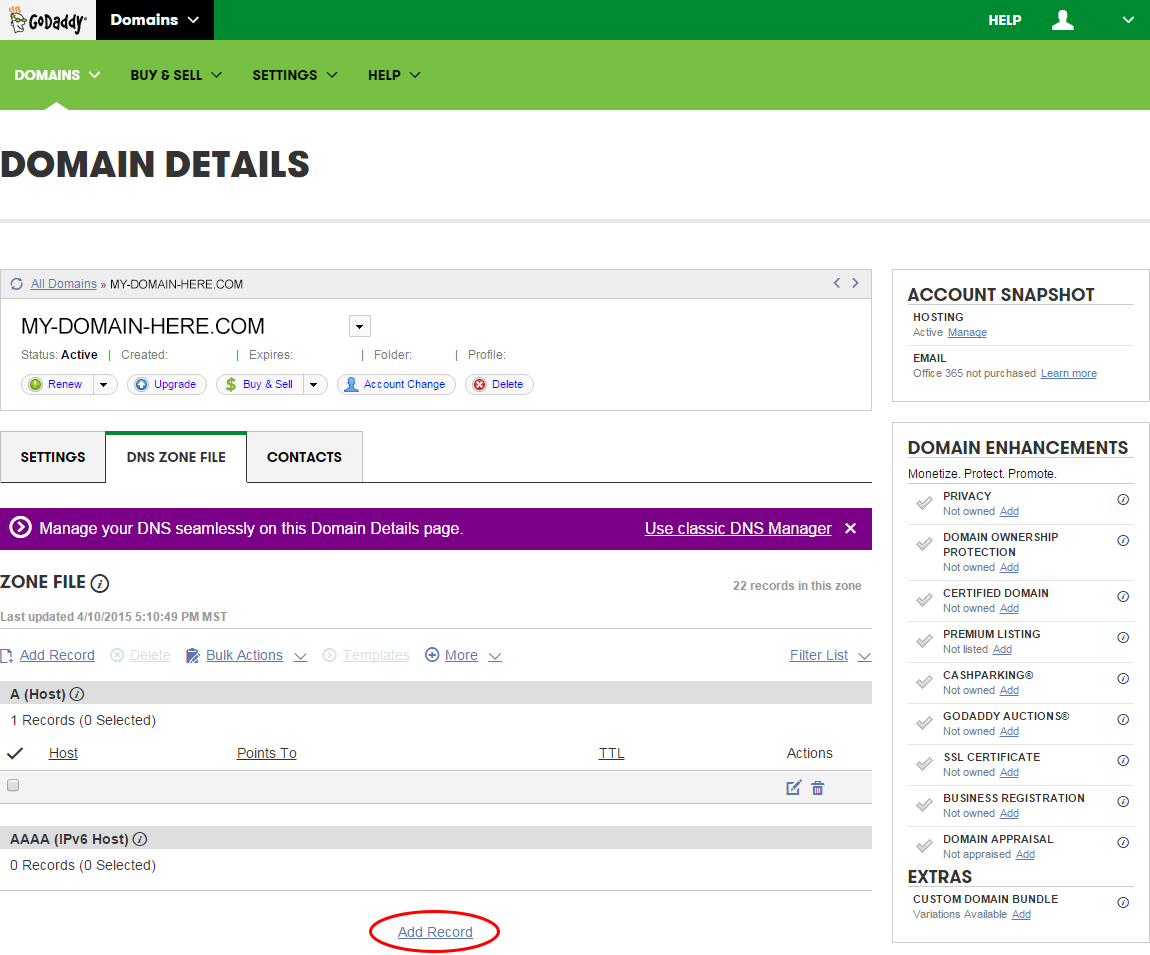1150x955 pixels.
Task: Click Add Record in the zone toolbar
Action: [57, 655]
